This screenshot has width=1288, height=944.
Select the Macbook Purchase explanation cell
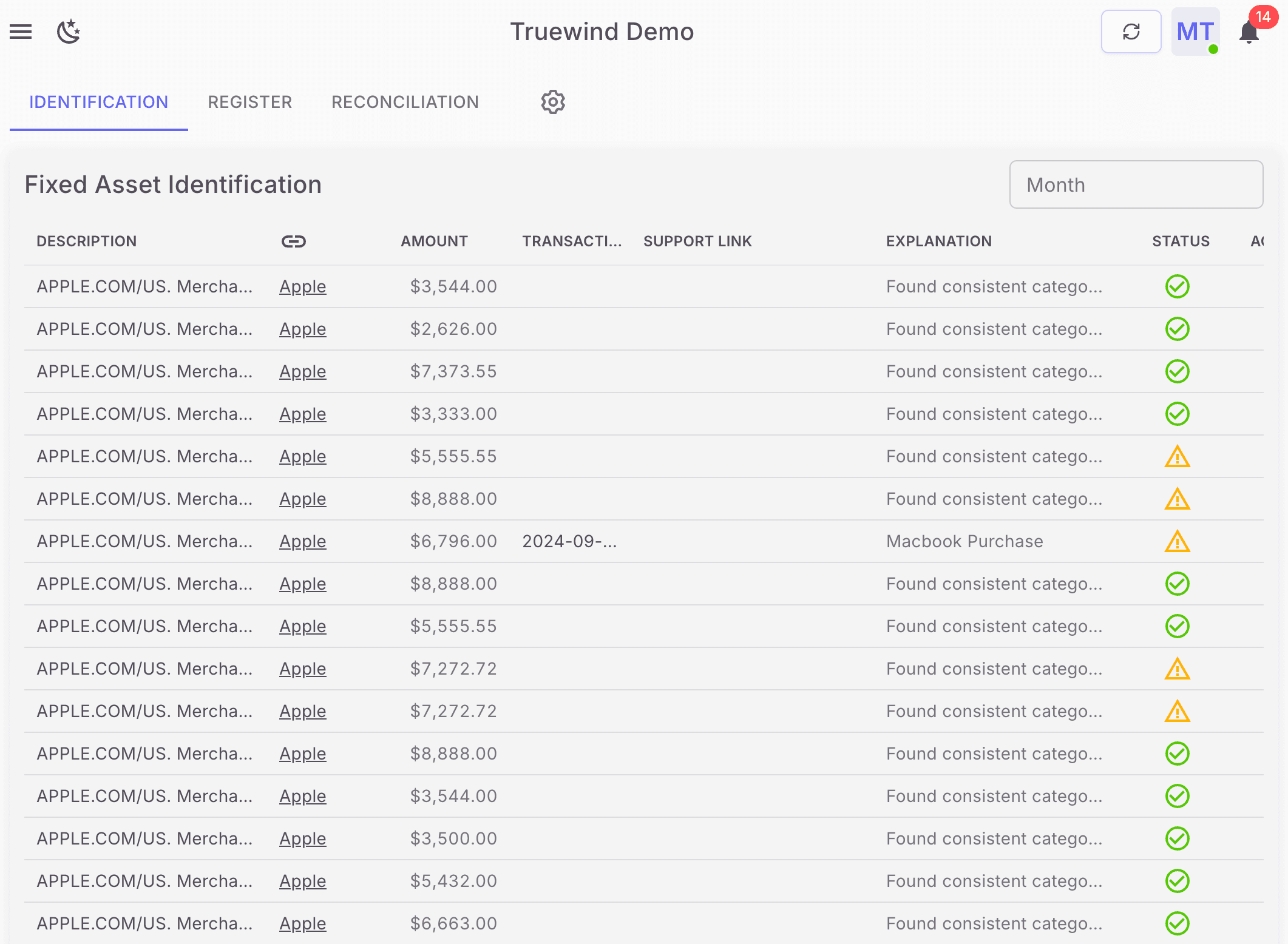point(964,541)
